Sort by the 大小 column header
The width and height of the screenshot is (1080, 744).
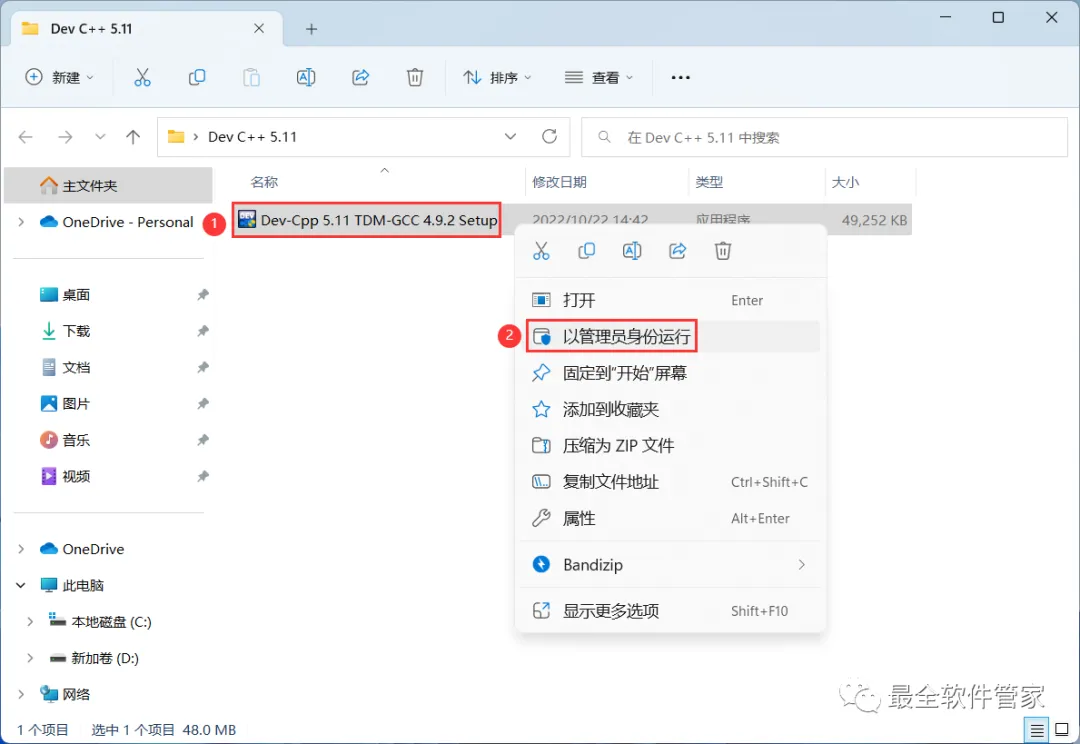(x=845, y=183)
